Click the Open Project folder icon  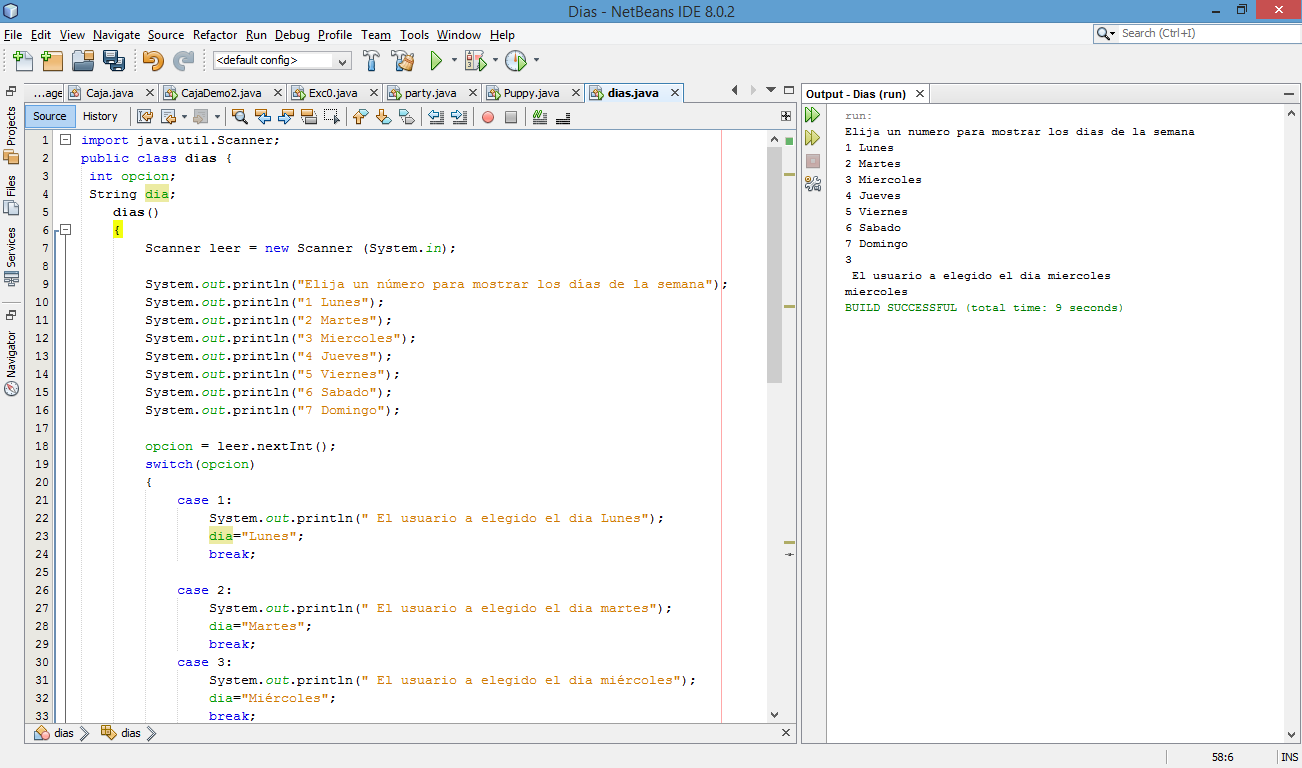point(83,61)
